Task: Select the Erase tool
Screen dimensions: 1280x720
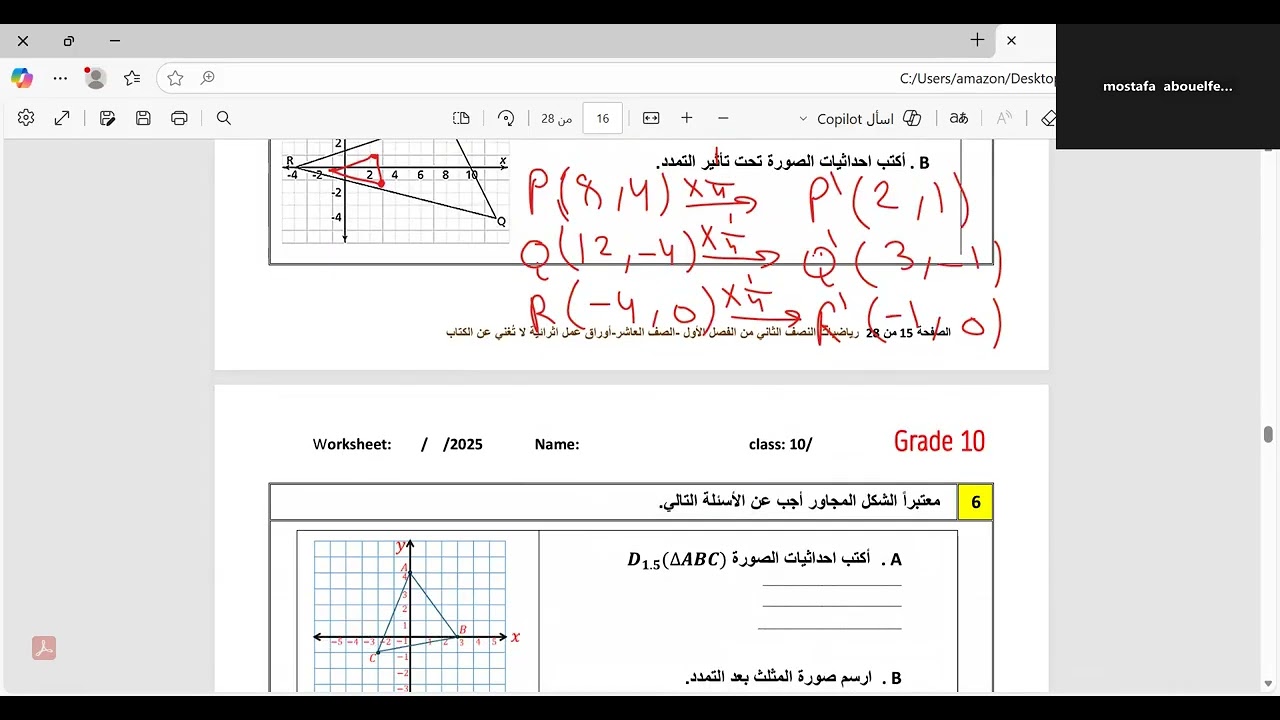Action: coord(1048,118)
